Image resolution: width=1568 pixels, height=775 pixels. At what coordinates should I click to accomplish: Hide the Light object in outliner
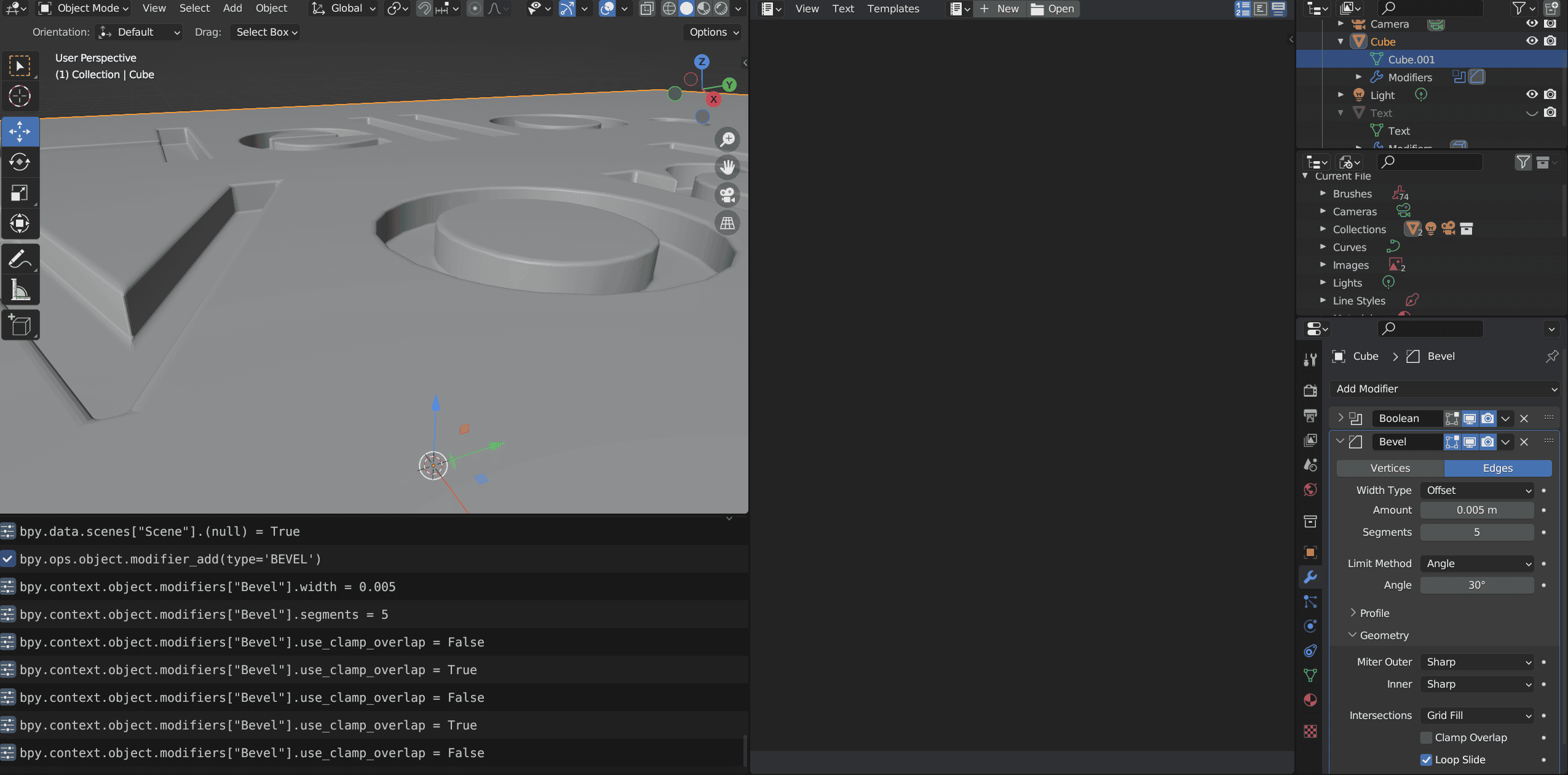[x=1532, y=95]
